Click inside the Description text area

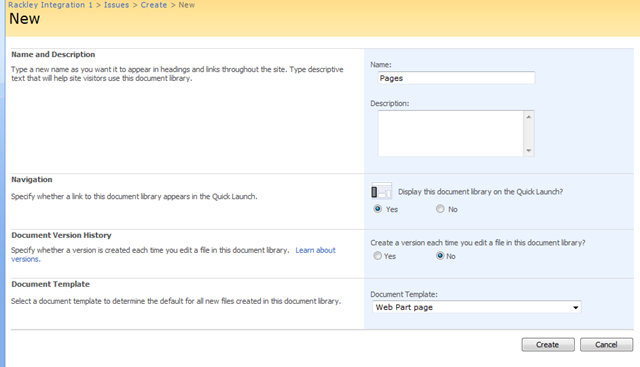pos(451,133)
